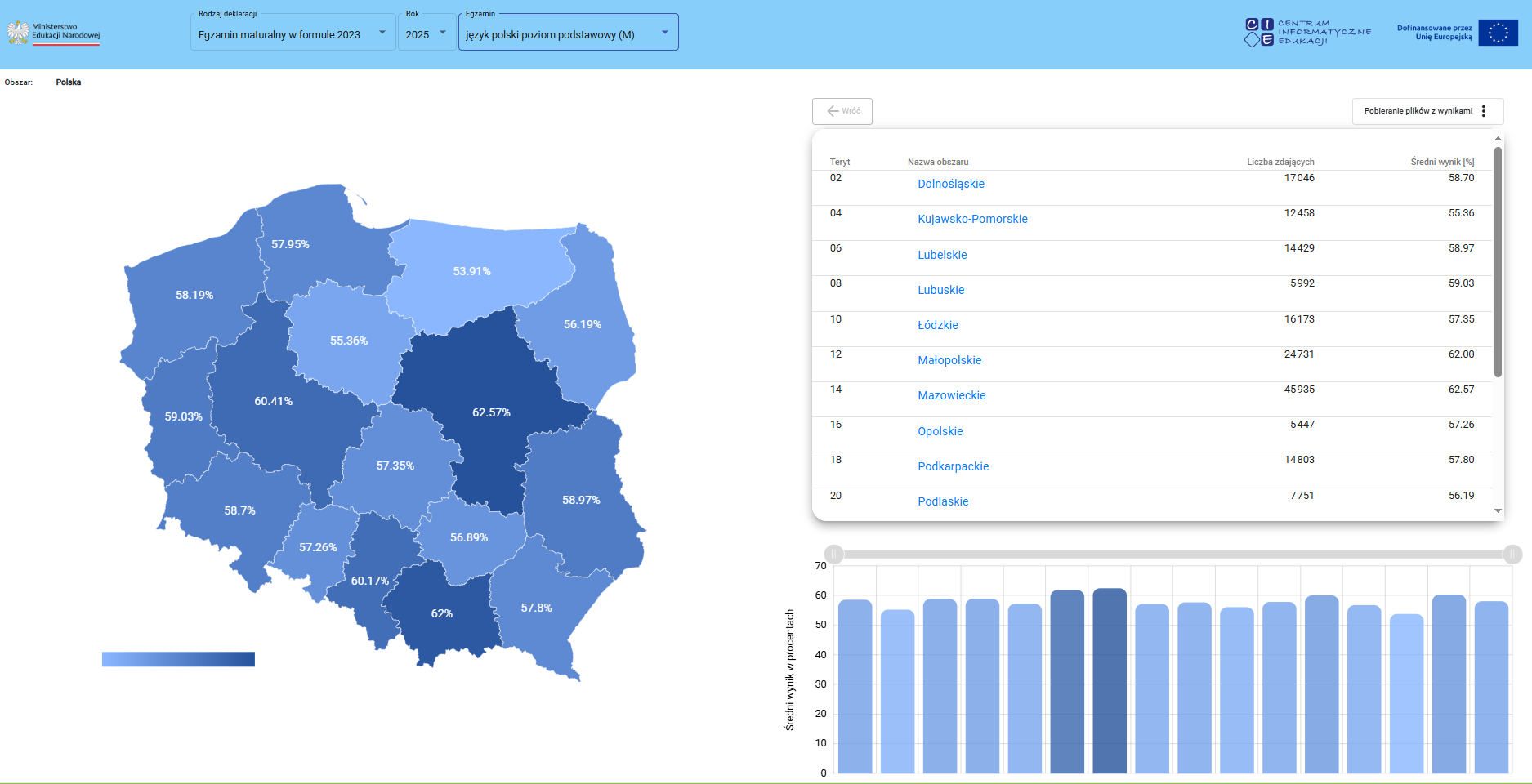Select the 62.57% Mazowieckie region on the map

tap(490, 412)
